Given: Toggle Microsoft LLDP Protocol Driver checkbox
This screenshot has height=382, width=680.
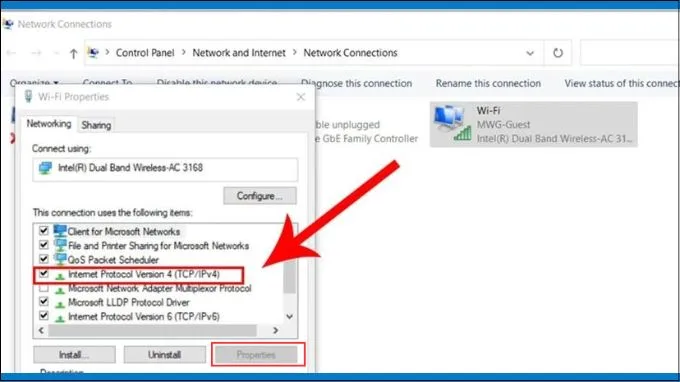Looking at the screenshot, I should 43,301.
